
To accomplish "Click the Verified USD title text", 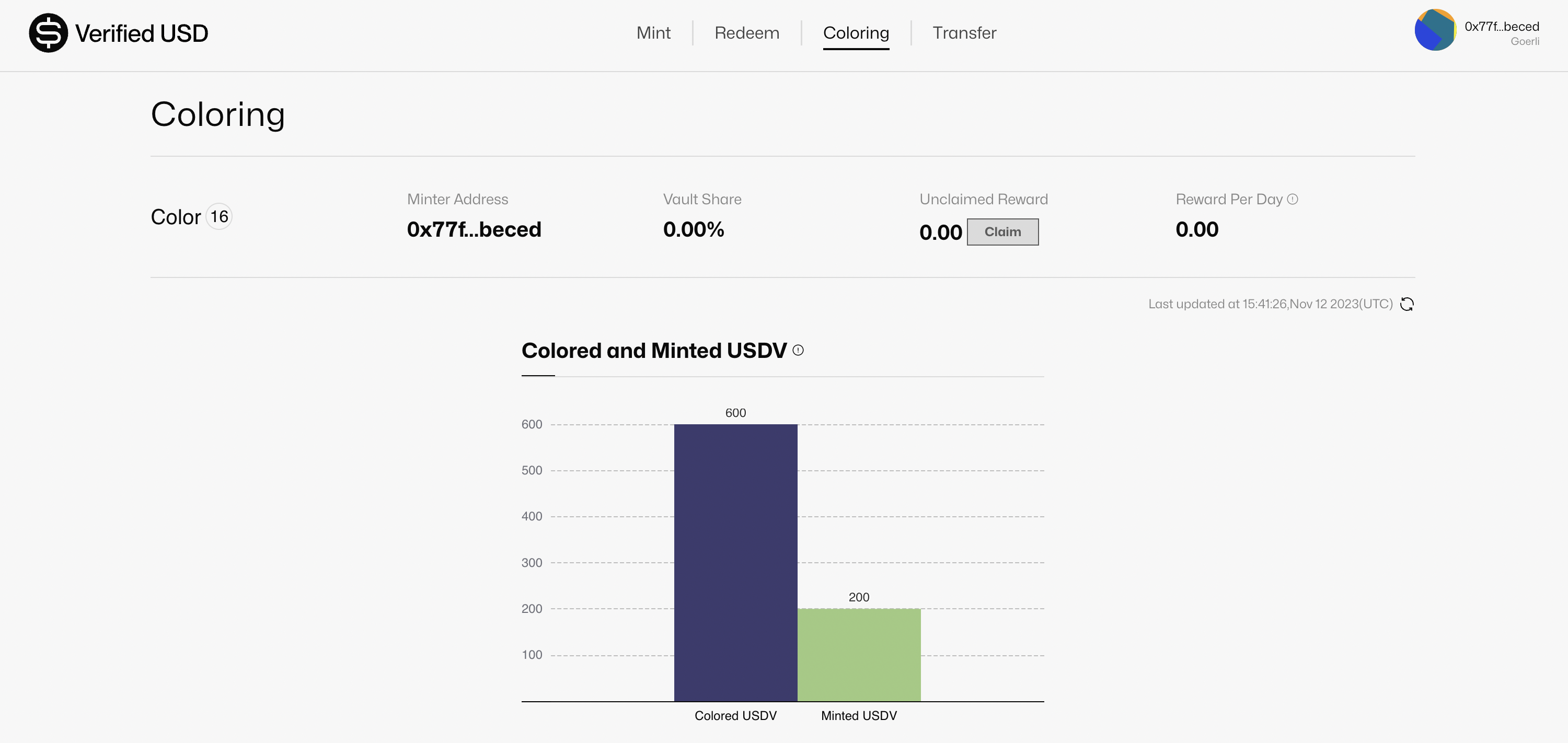I will (x=141, y=33).
